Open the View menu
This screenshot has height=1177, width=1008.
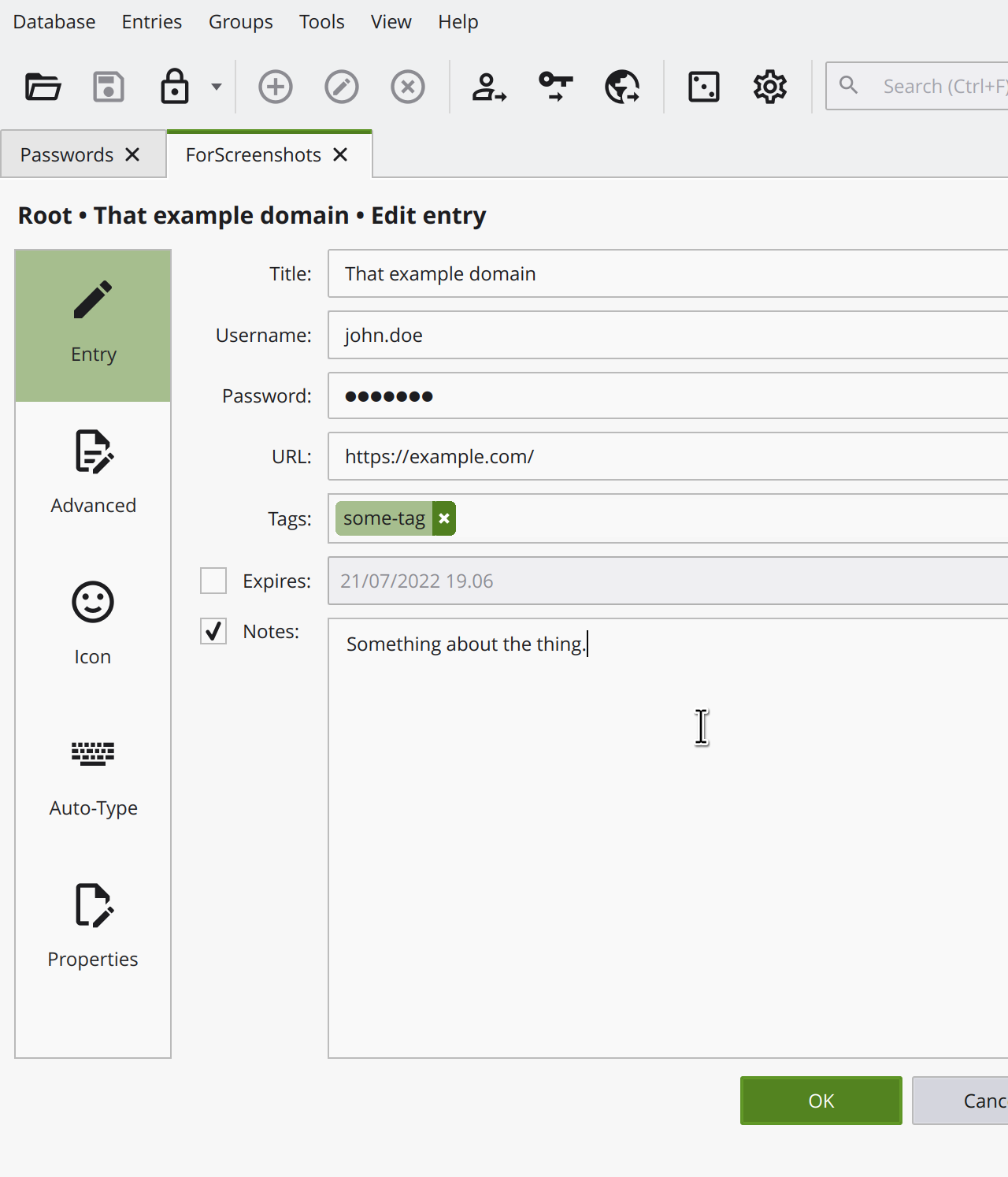tap(391, 22)
